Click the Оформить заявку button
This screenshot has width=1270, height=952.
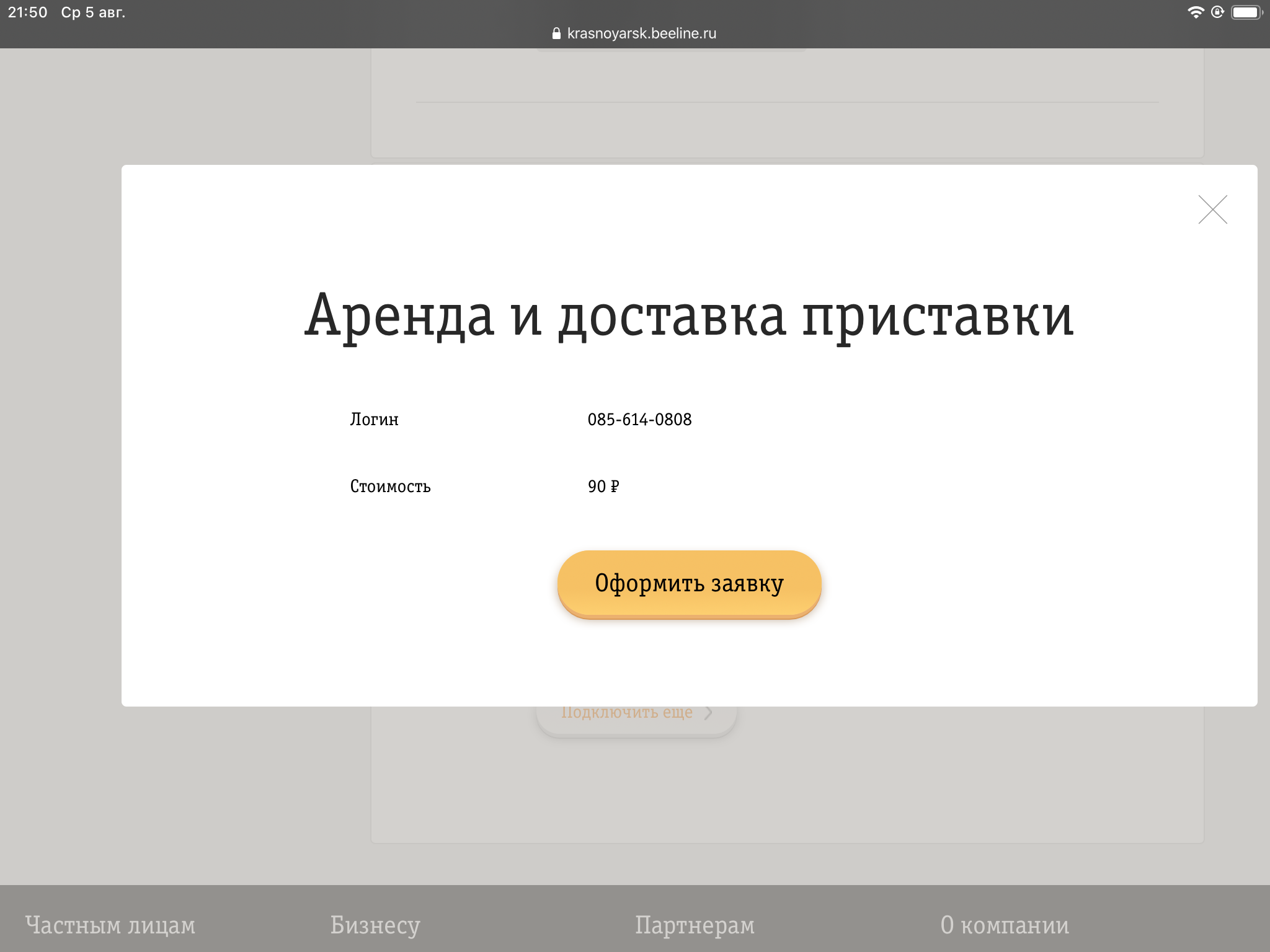(x=689, y=583)
